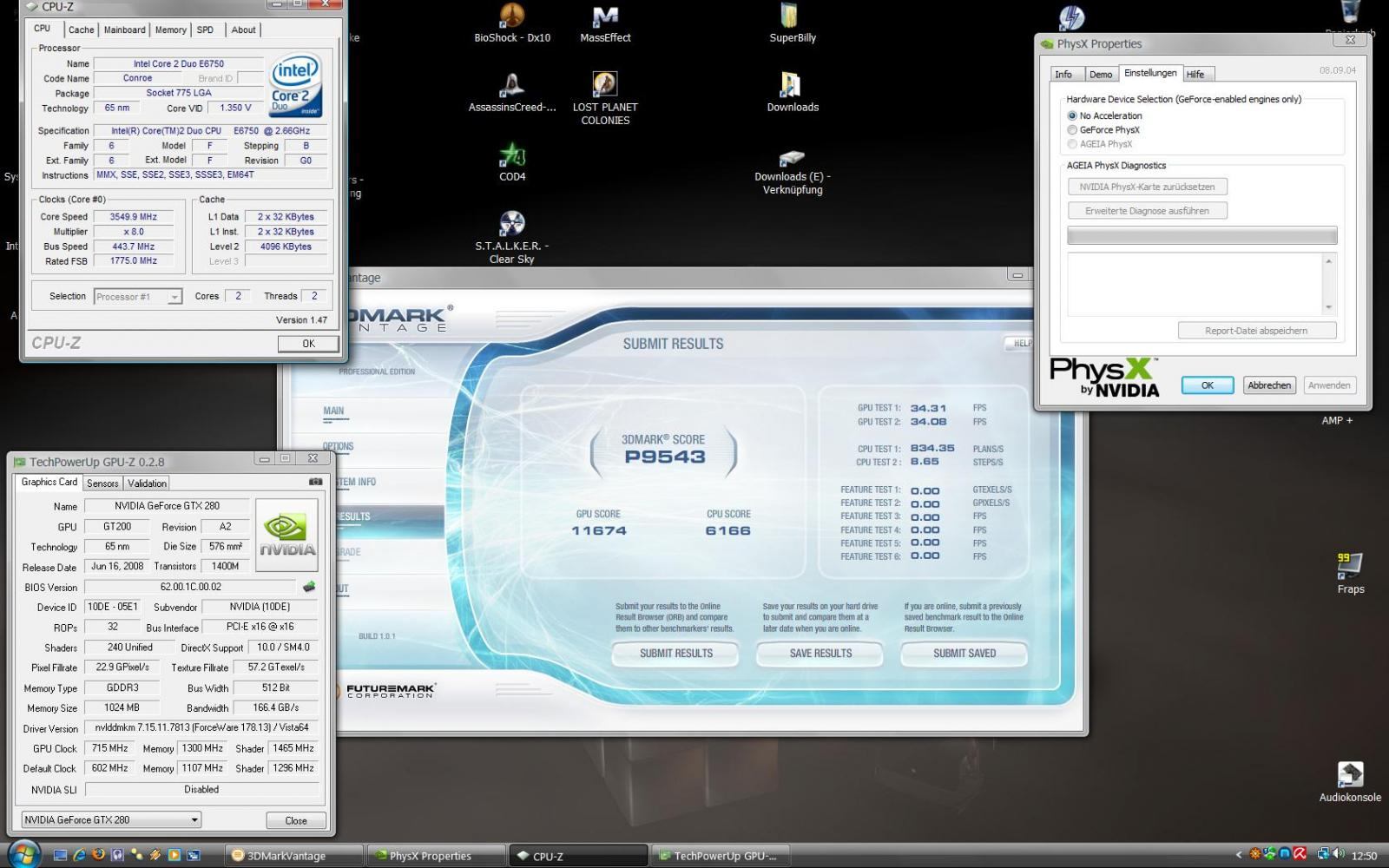
Task: Open the volume tray icon
Action: point(1338,854)
